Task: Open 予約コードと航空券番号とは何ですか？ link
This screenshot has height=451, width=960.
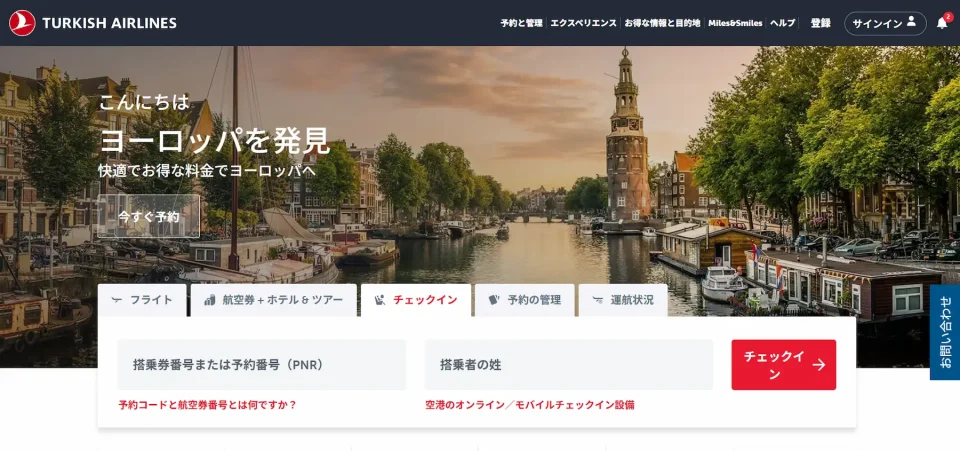Action: 208,404
